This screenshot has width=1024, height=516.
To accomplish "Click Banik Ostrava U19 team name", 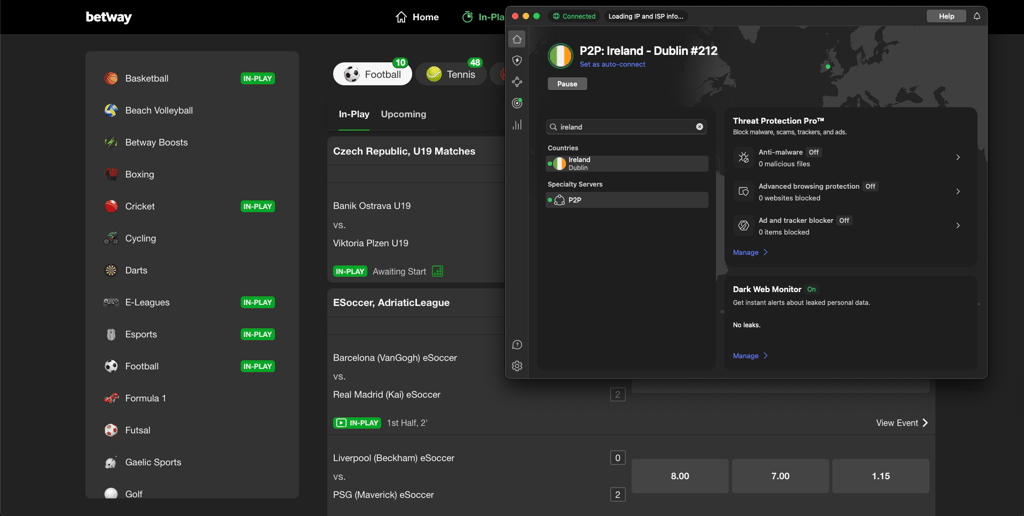I will [372, 206].
